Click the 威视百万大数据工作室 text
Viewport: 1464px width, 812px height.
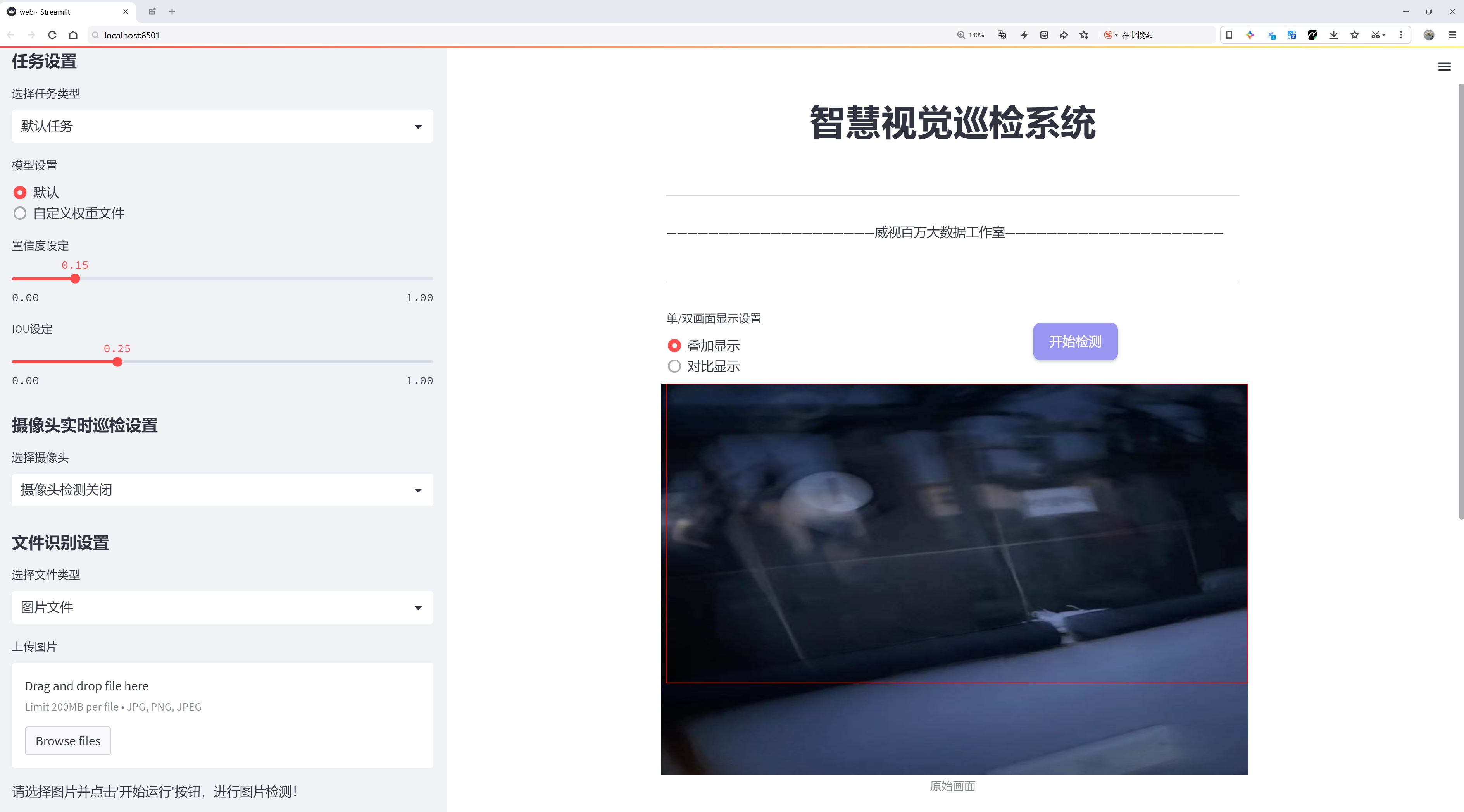pos(940,232)
